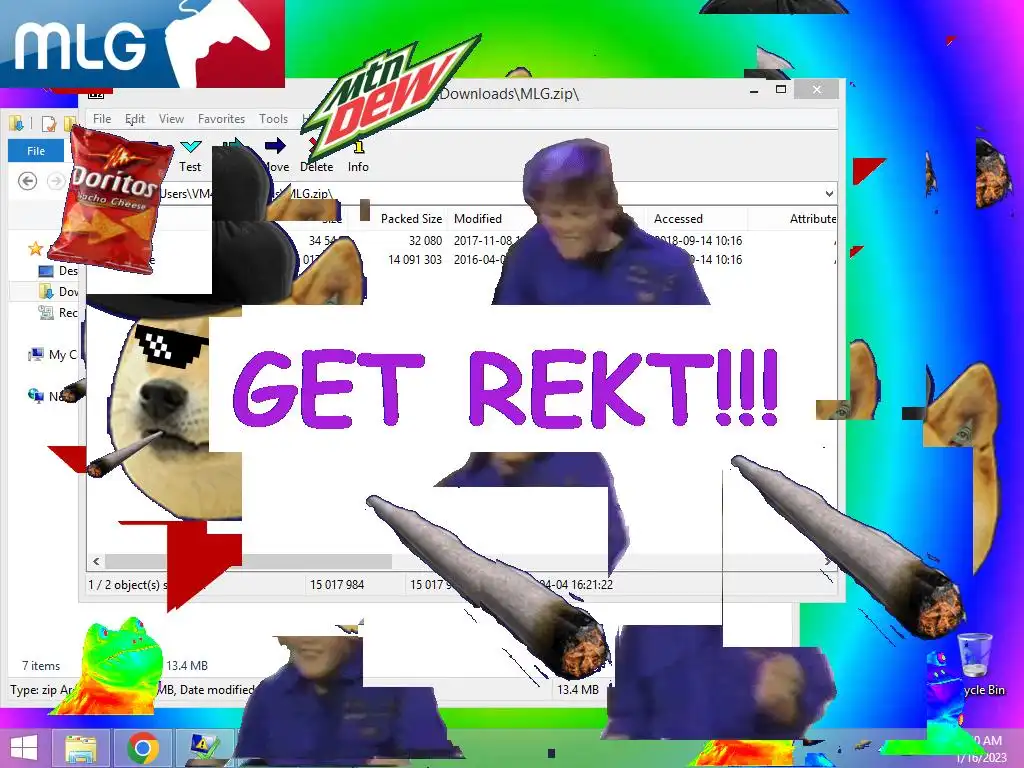Minimize the 7-Zip window
The width and height of the screenshot is (1024, 768).
coord(754,89)
